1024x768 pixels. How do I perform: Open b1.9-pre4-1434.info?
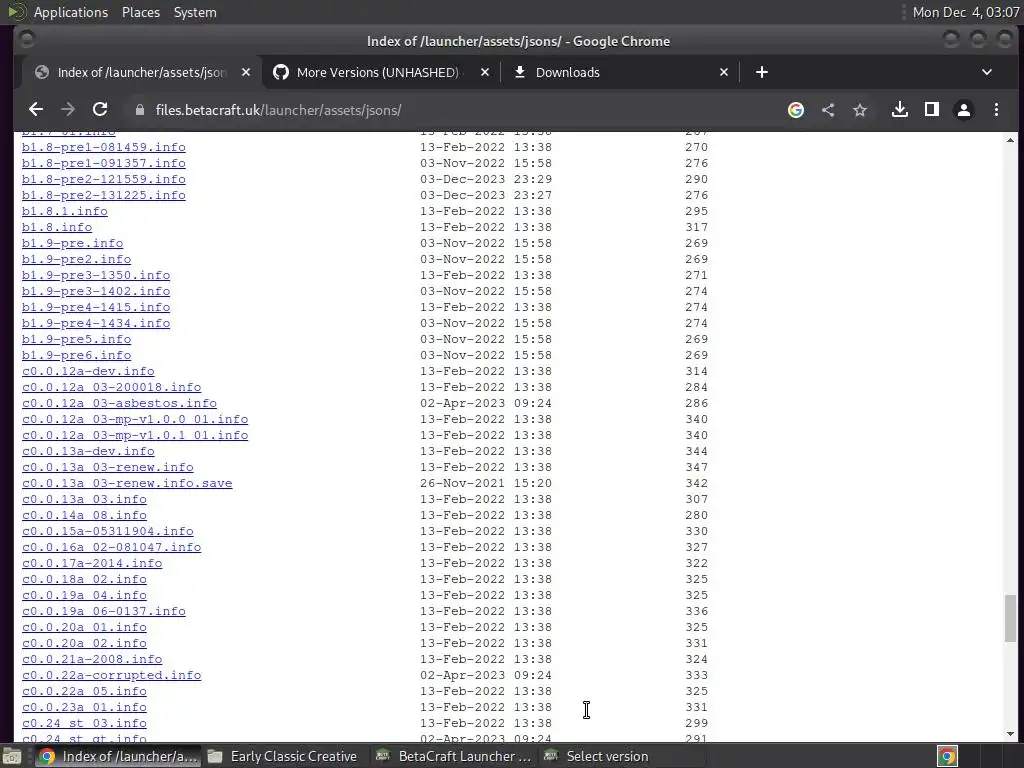click(95, 323)
